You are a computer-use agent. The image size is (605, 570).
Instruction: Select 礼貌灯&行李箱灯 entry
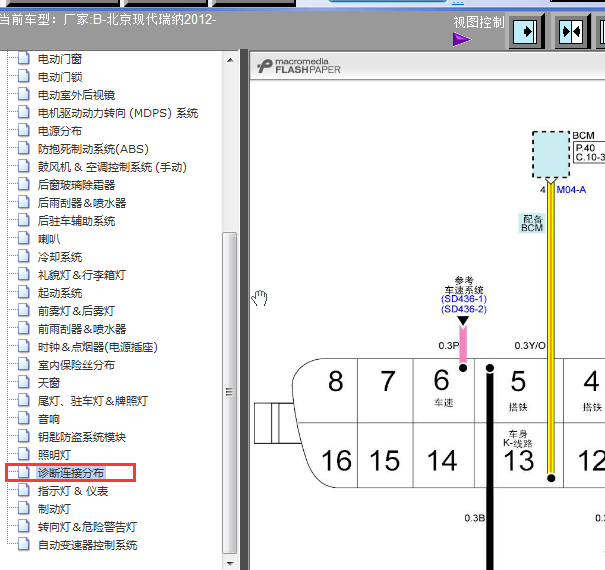click(x=82, y=275)
